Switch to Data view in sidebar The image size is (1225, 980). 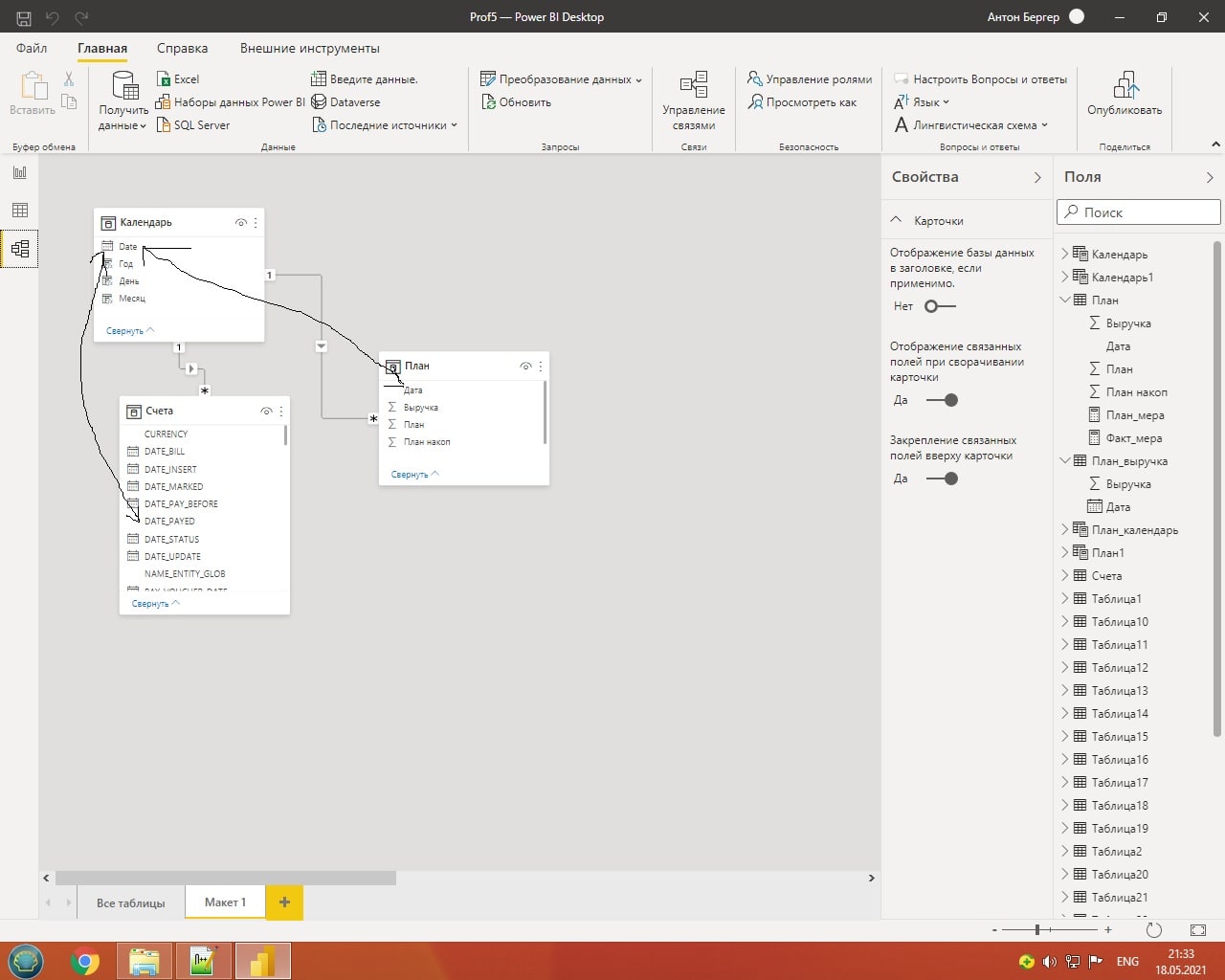pyautogui.click(x=20, y=211)
